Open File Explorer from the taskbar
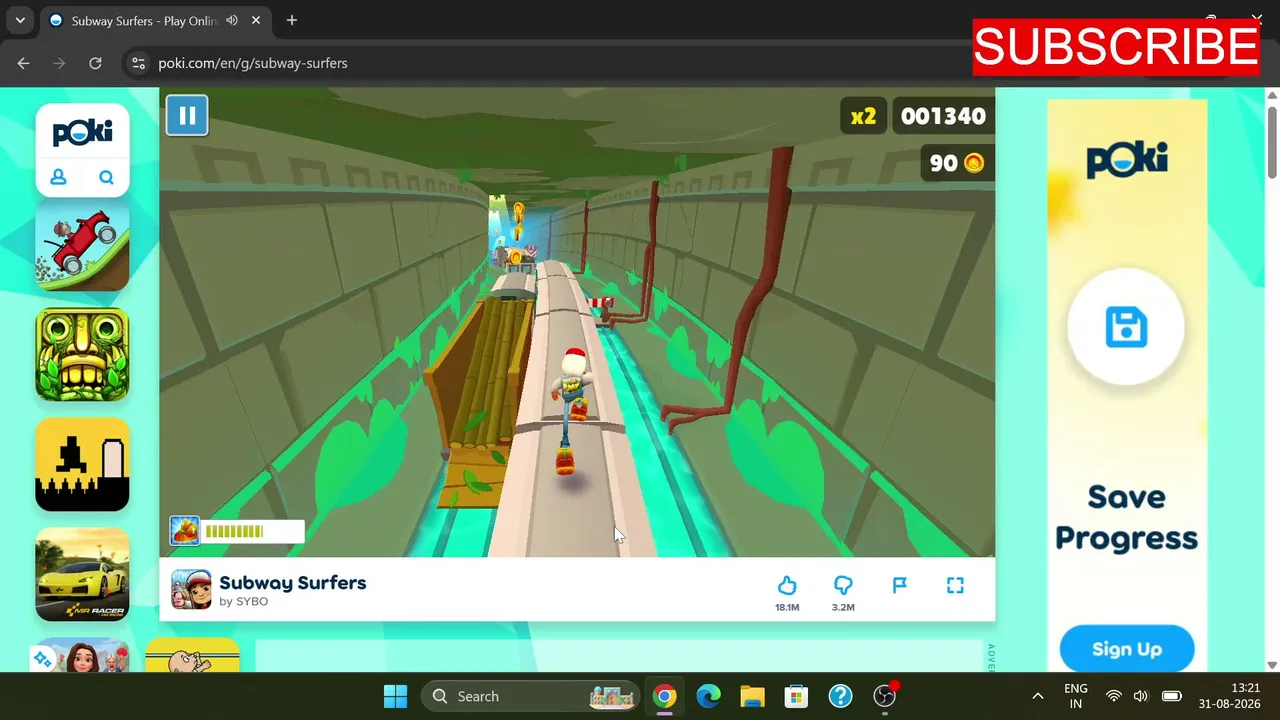Image resolution: width=1280 pixels, height=720 pixels. (x=752, y=696)
